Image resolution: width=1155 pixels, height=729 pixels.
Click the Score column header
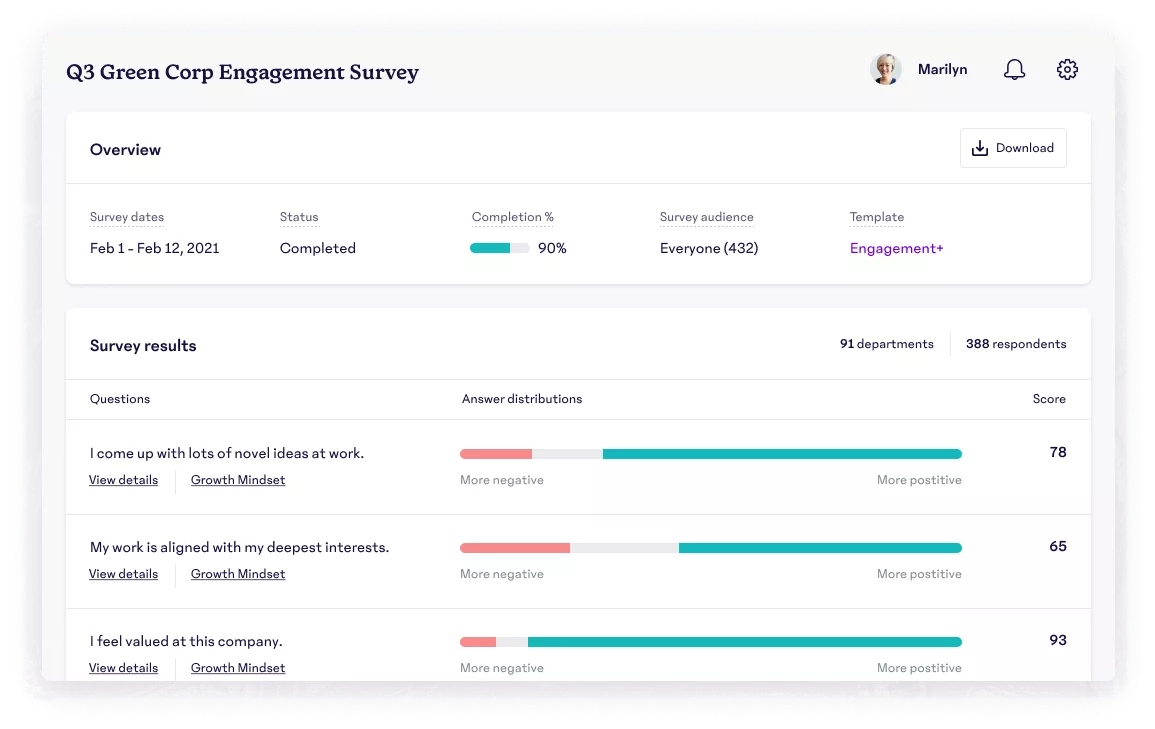pos(1049,399)
